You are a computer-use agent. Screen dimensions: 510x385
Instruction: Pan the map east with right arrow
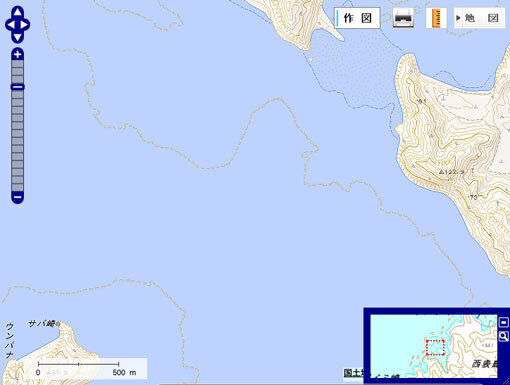[25, 25]
